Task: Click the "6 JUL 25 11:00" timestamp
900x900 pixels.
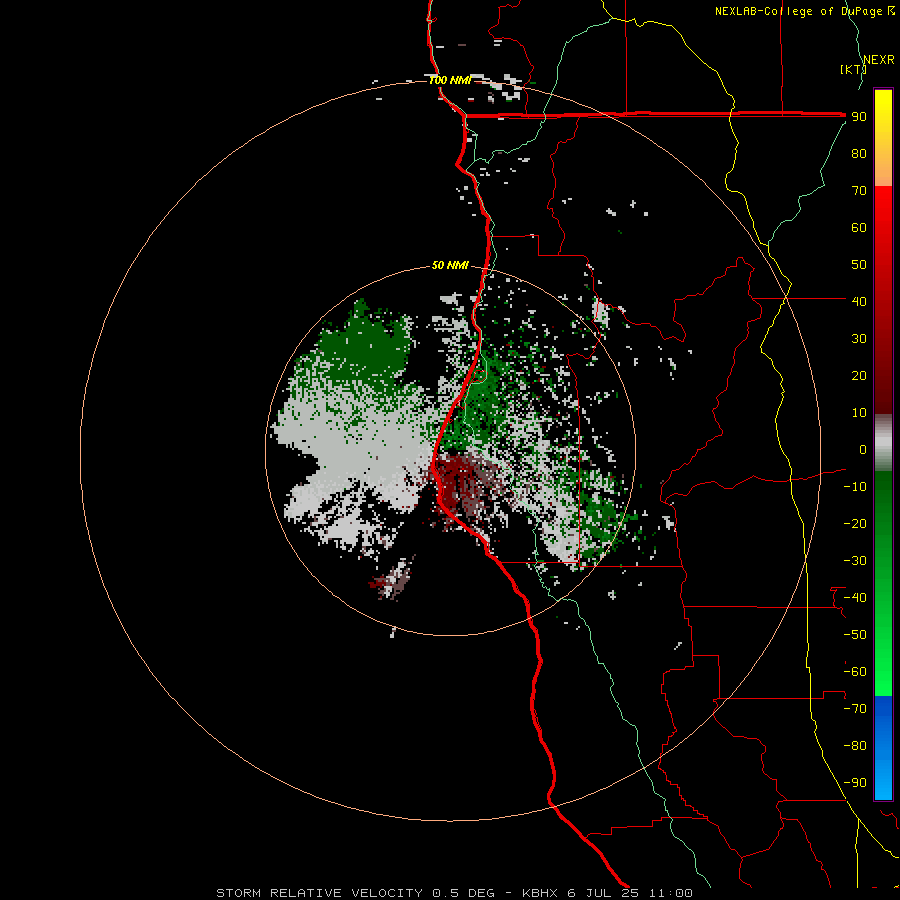Action: tap(630, 893)
